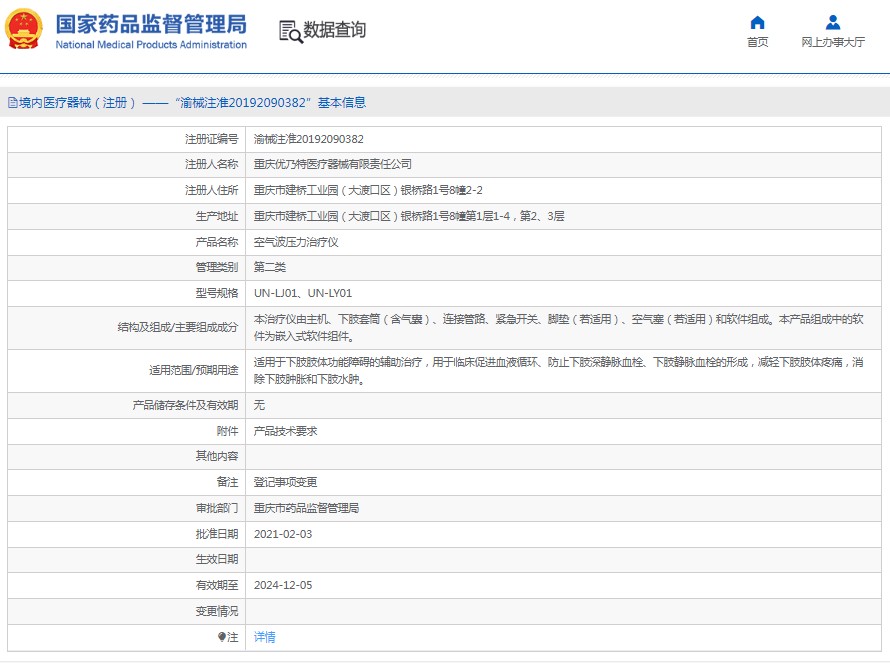Select model spec UN-LJ01、UN-LY01

[x=303, y=293]
